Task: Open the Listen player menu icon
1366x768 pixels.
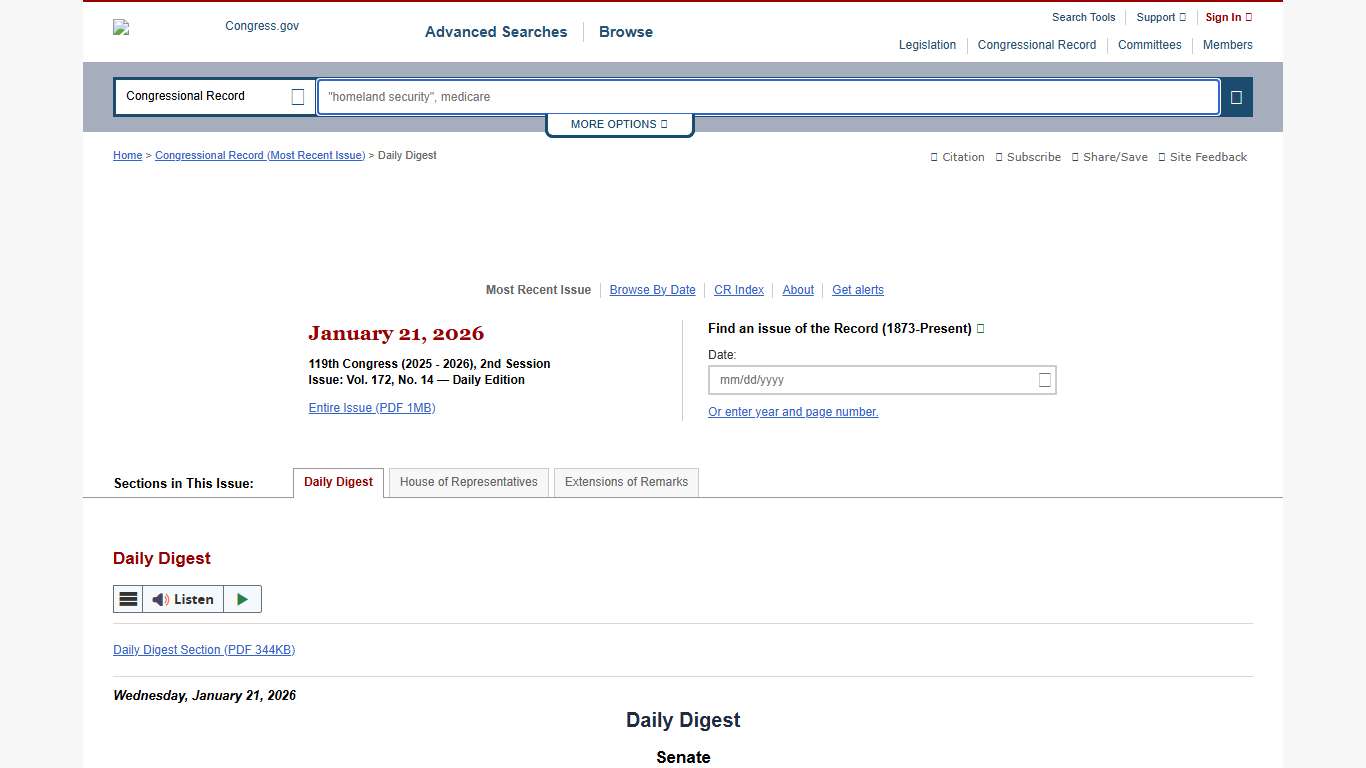Action: tap(128, 599)
